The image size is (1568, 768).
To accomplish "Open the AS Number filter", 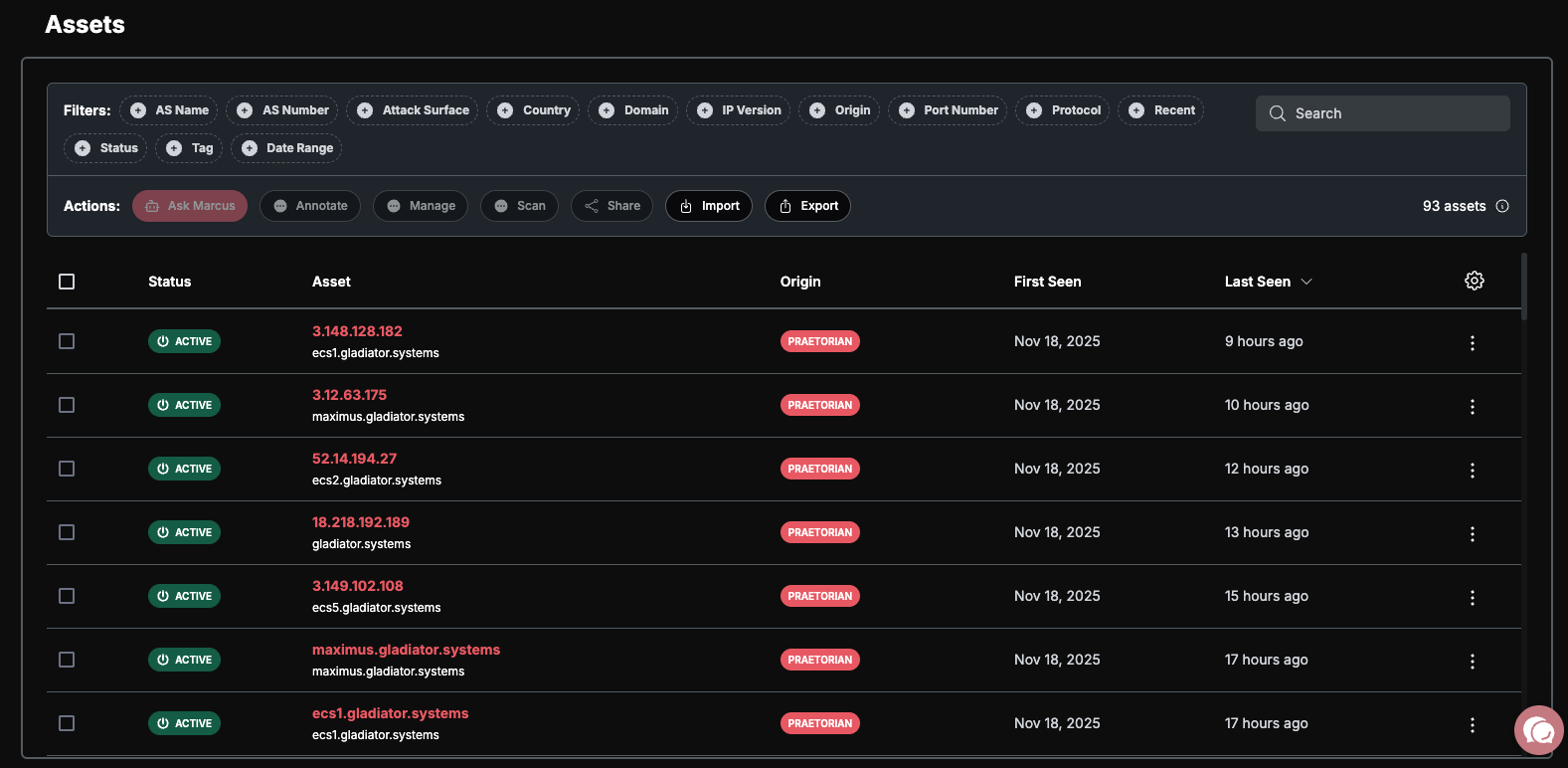I will coord(282,110).
